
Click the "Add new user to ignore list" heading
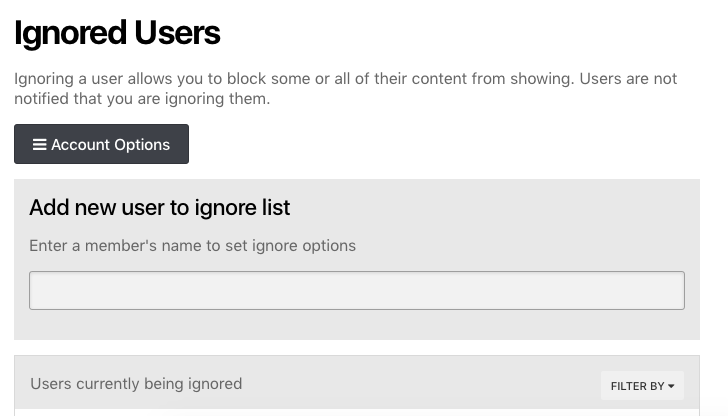159,208
